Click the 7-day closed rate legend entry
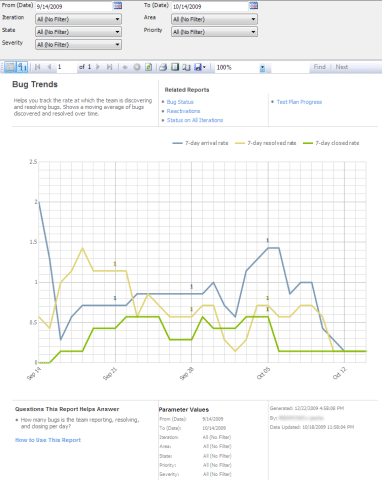 point(331,143)
